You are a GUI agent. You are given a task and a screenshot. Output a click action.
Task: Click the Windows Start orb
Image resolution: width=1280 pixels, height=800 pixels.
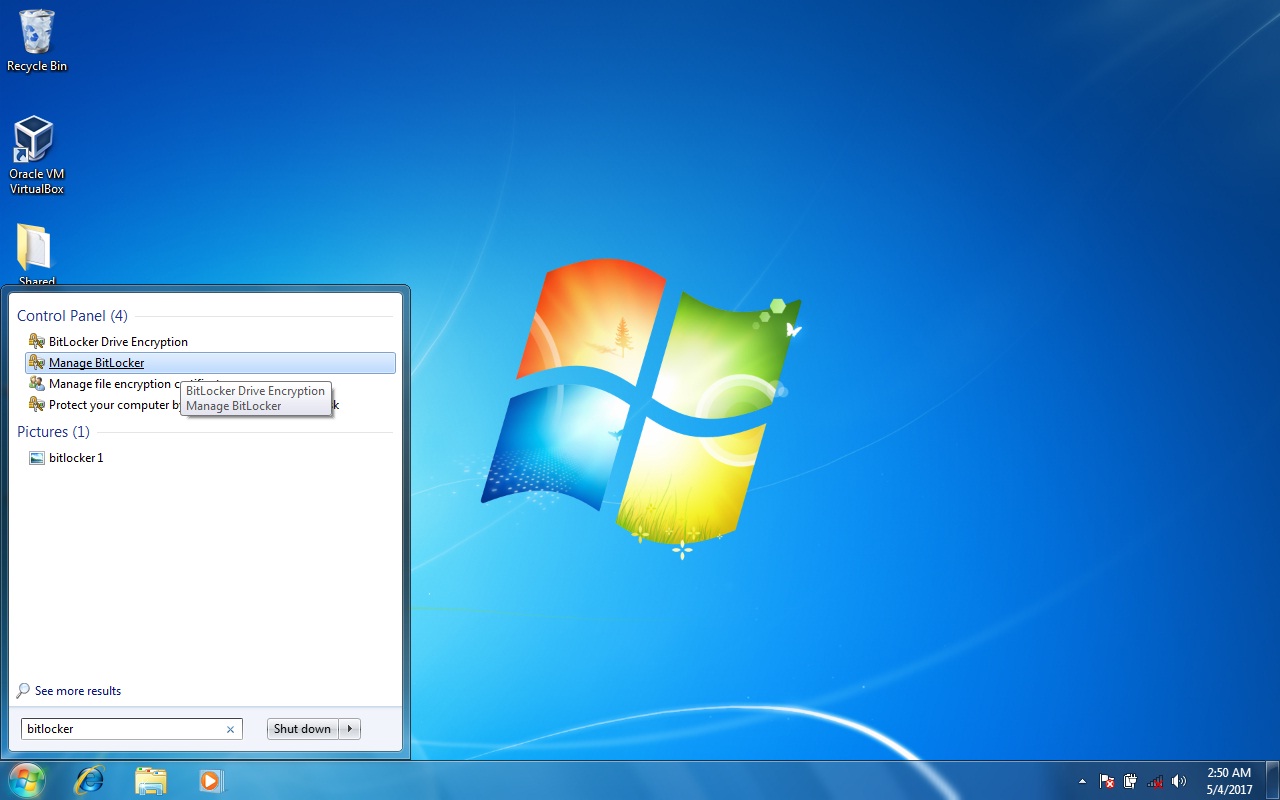coord(26,780)
